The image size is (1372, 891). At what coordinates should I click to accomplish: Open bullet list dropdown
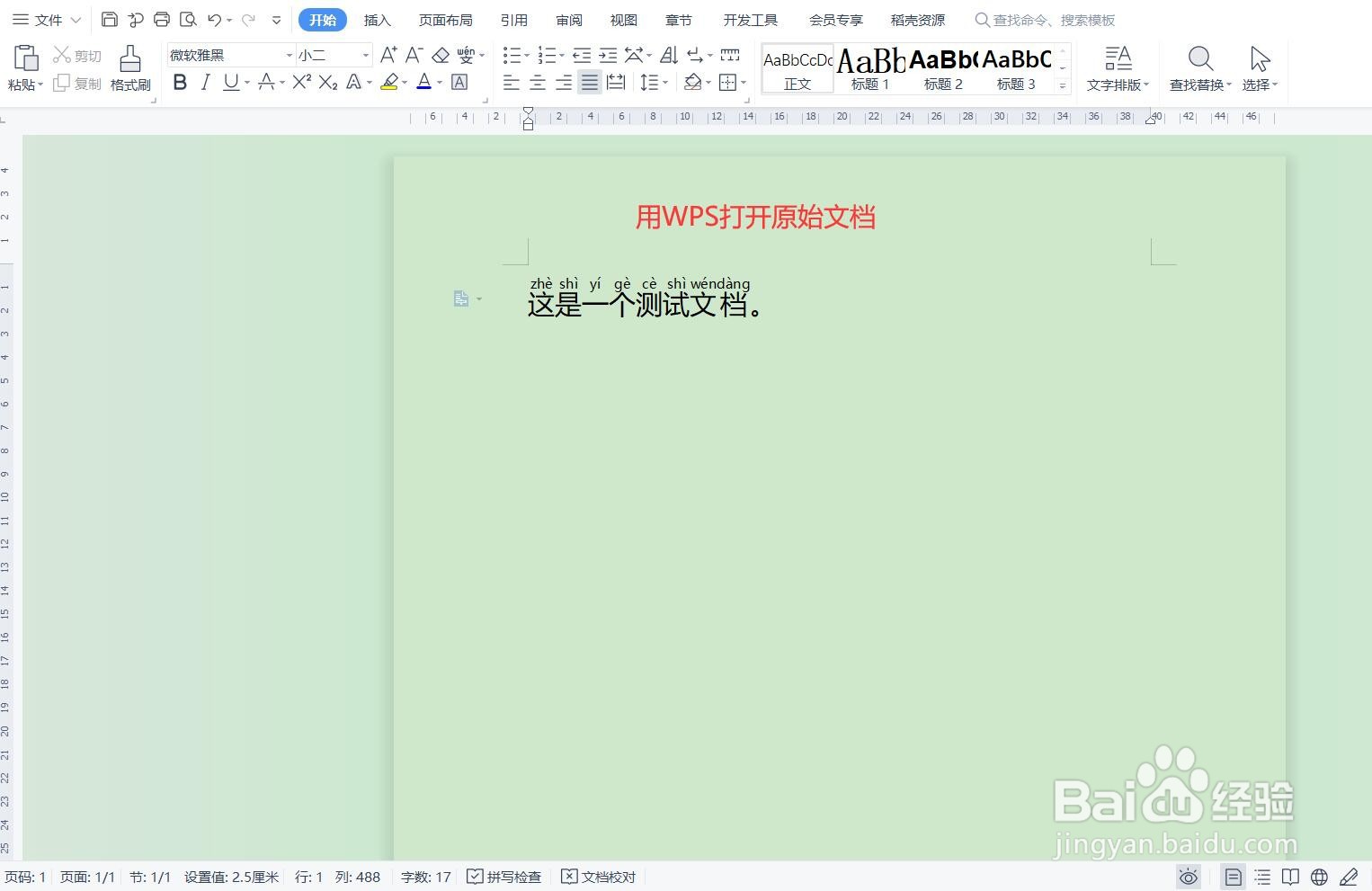tap(527, 56)
